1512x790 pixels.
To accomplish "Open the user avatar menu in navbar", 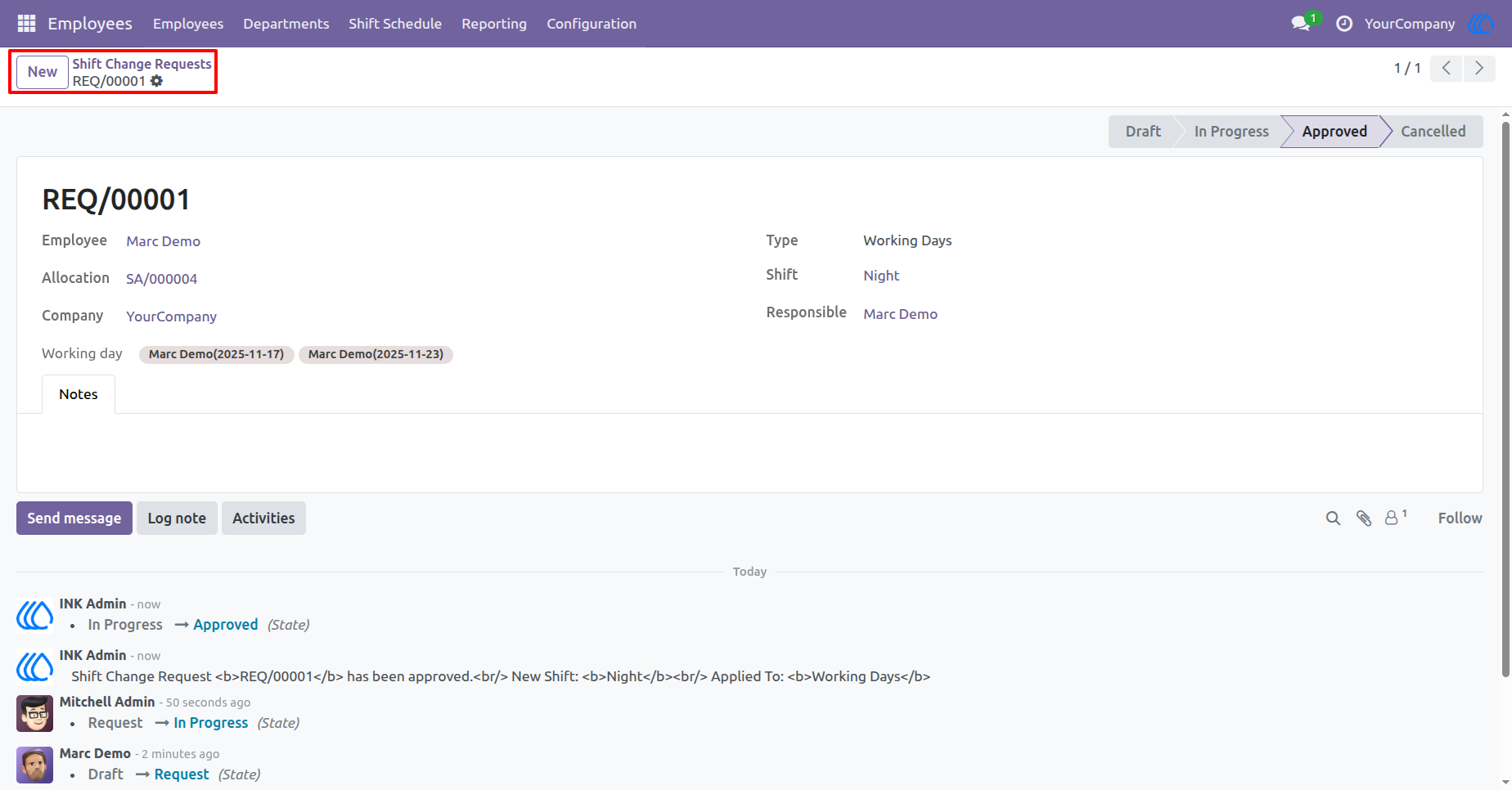I will pos(1482,24).
